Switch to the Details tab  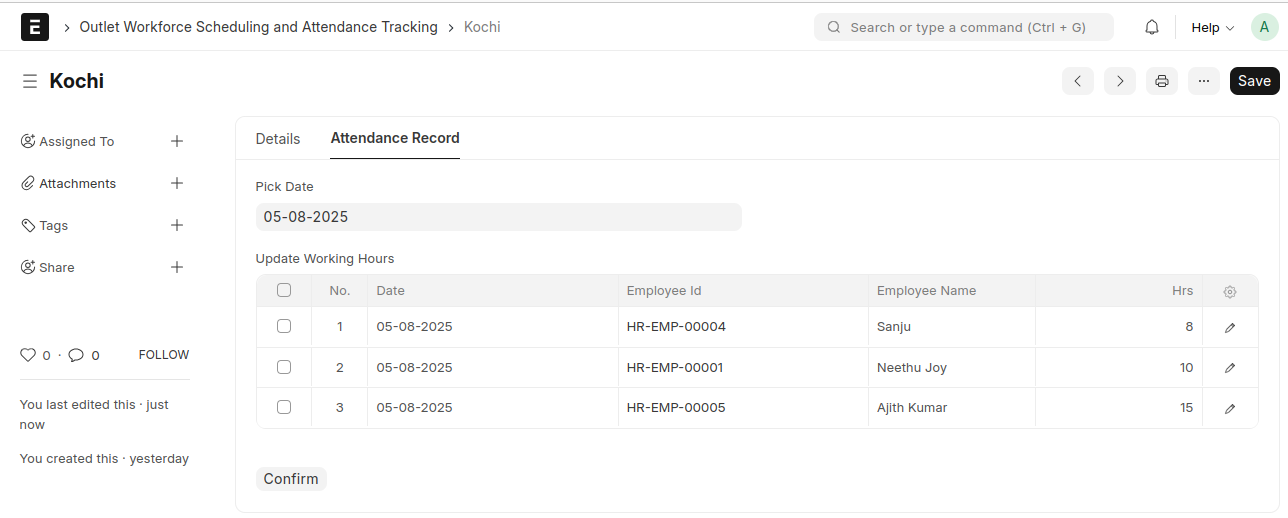click(278, 138)
